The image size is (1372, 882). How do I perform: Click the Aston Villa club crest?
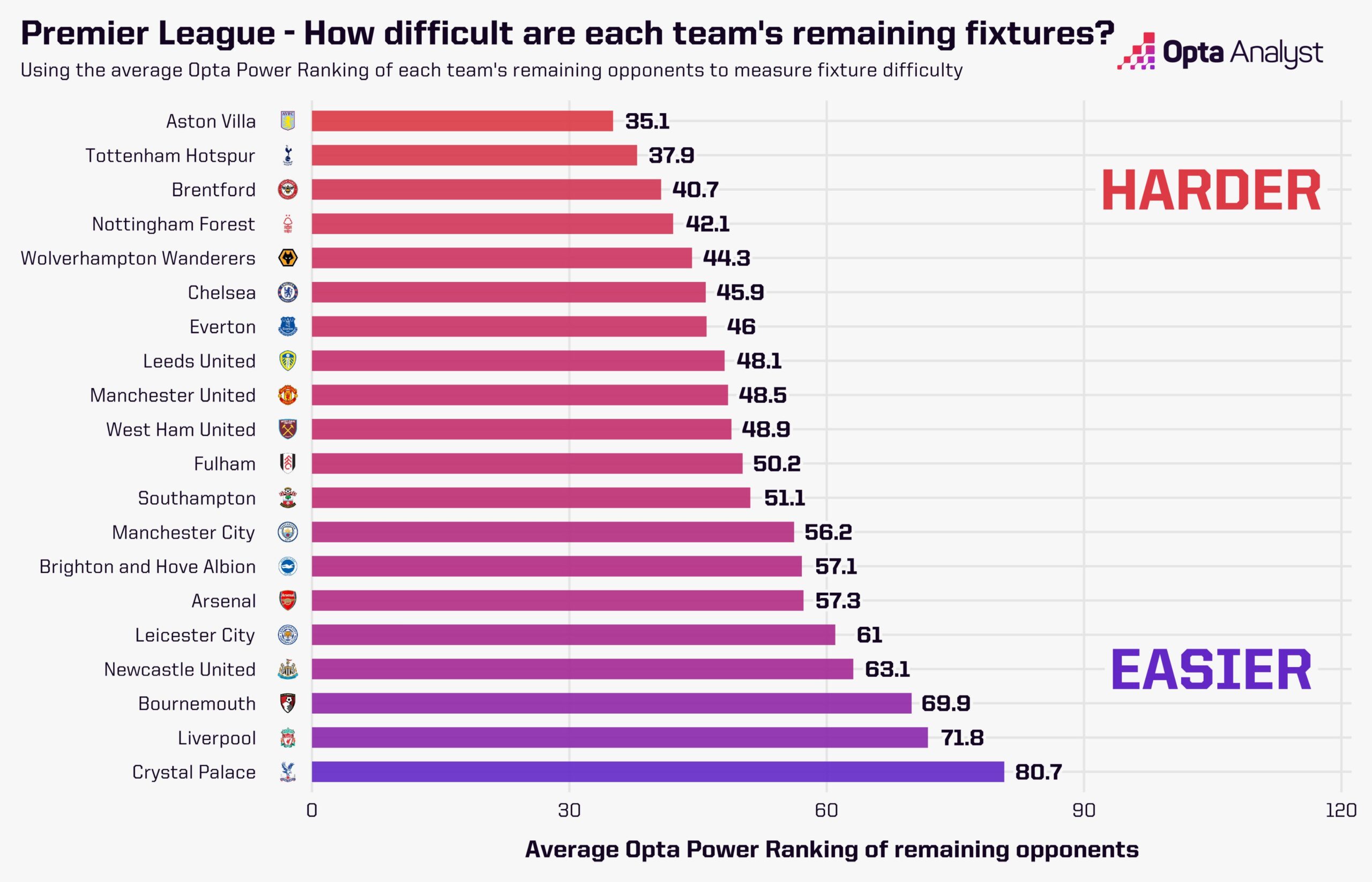click(288, 121)
